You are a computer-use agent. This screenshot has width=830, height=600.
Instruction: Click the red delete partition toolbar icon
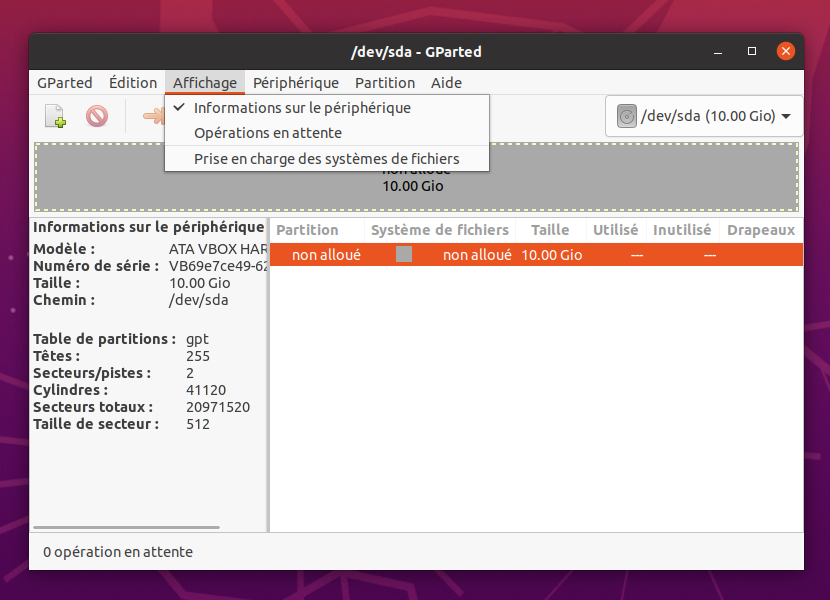click(x=97, y=116)
